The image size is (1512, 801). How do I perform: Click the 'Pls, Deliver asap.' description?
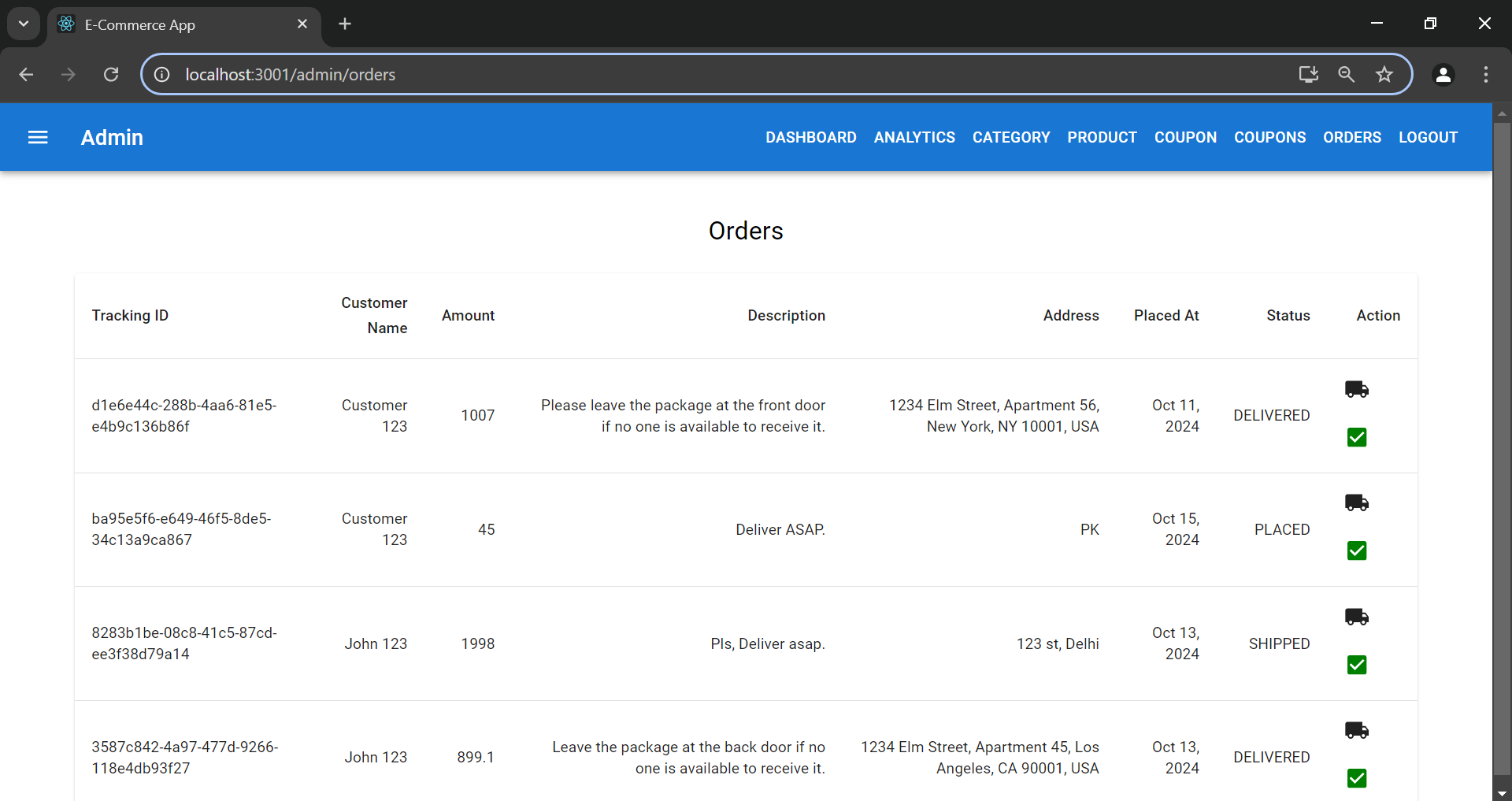pos(768,643)
